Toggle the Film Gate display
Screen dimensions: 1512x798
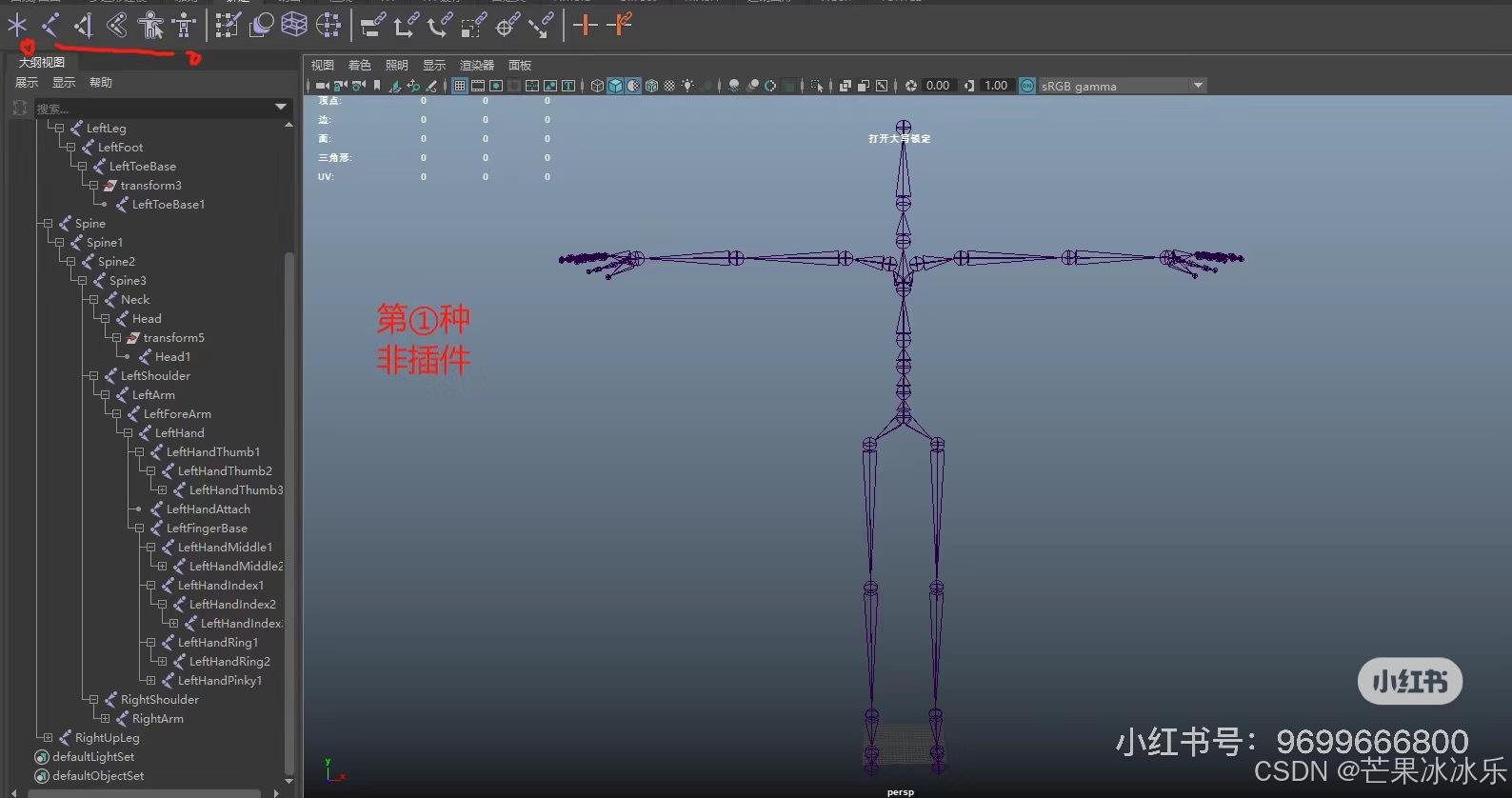(478, 86)
